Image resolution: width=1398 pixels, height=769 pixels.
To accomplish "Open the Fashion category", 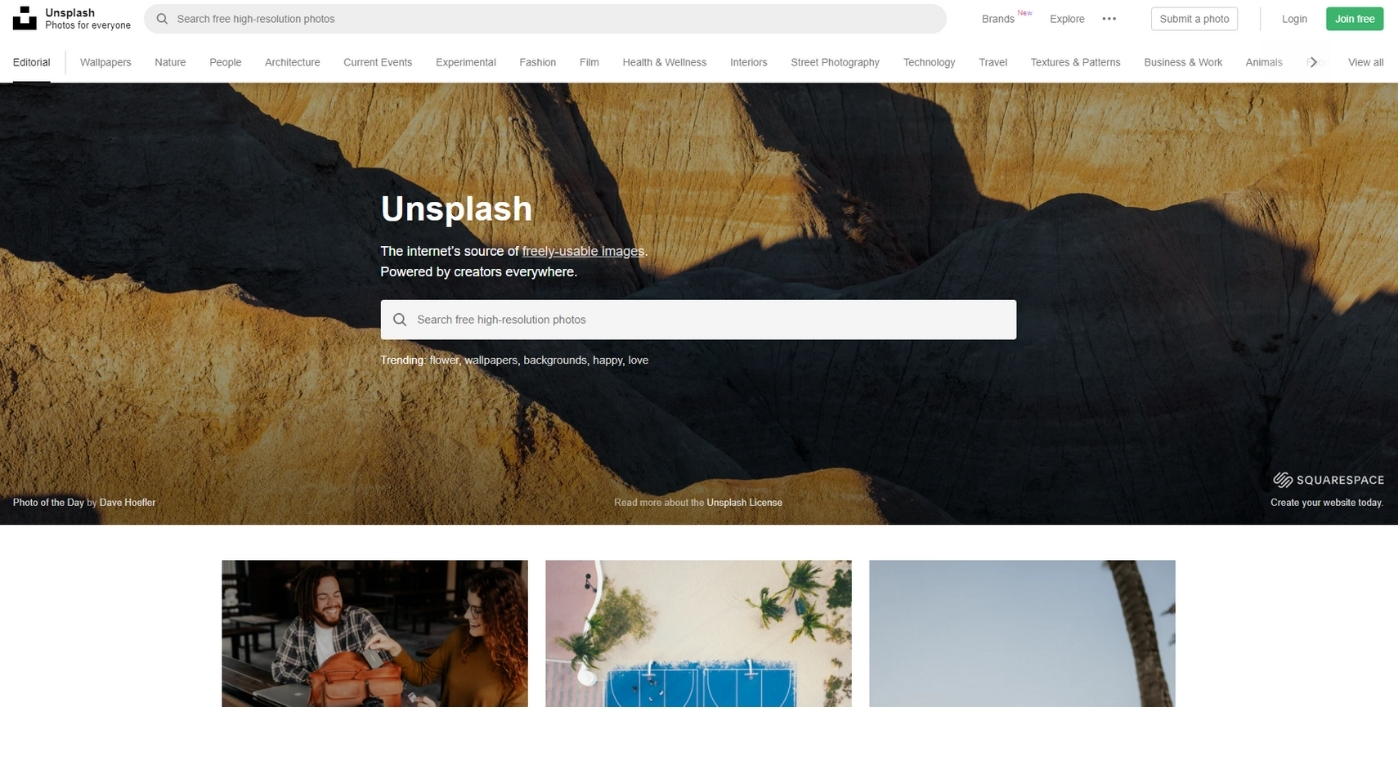I will (x=537, y=62).
